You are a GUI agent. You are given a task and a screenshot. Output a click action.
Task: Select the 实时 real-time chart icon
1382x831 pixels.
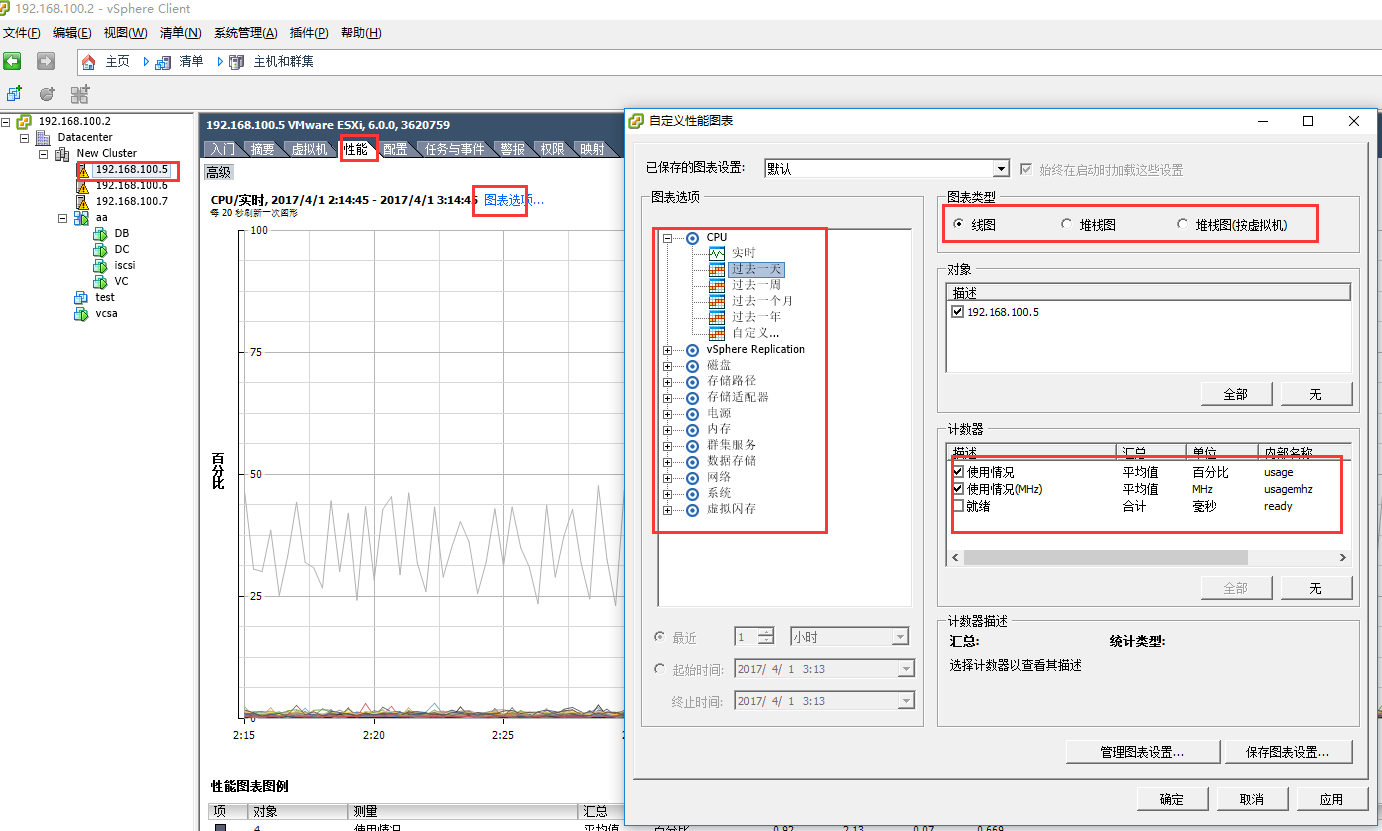pos(716,253)
